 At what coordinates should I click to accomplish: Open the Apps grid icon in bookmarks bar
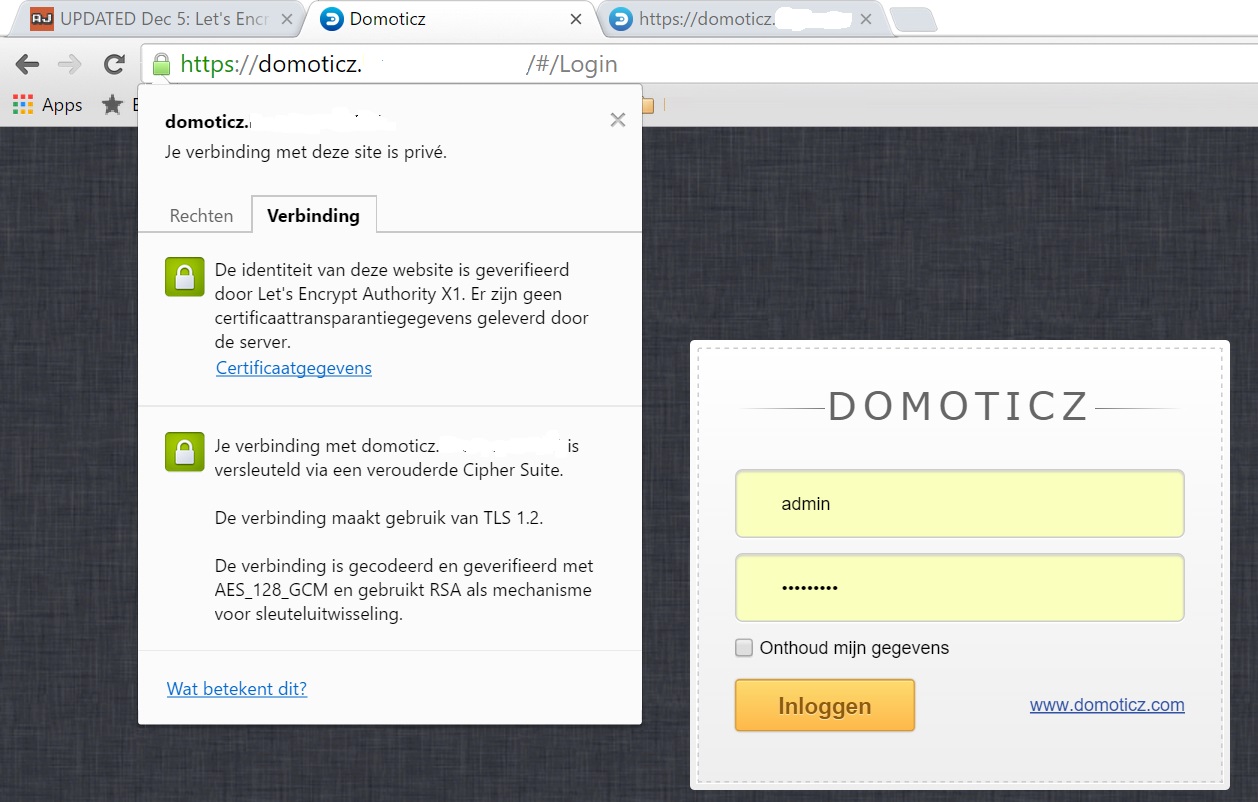(22, 104)
